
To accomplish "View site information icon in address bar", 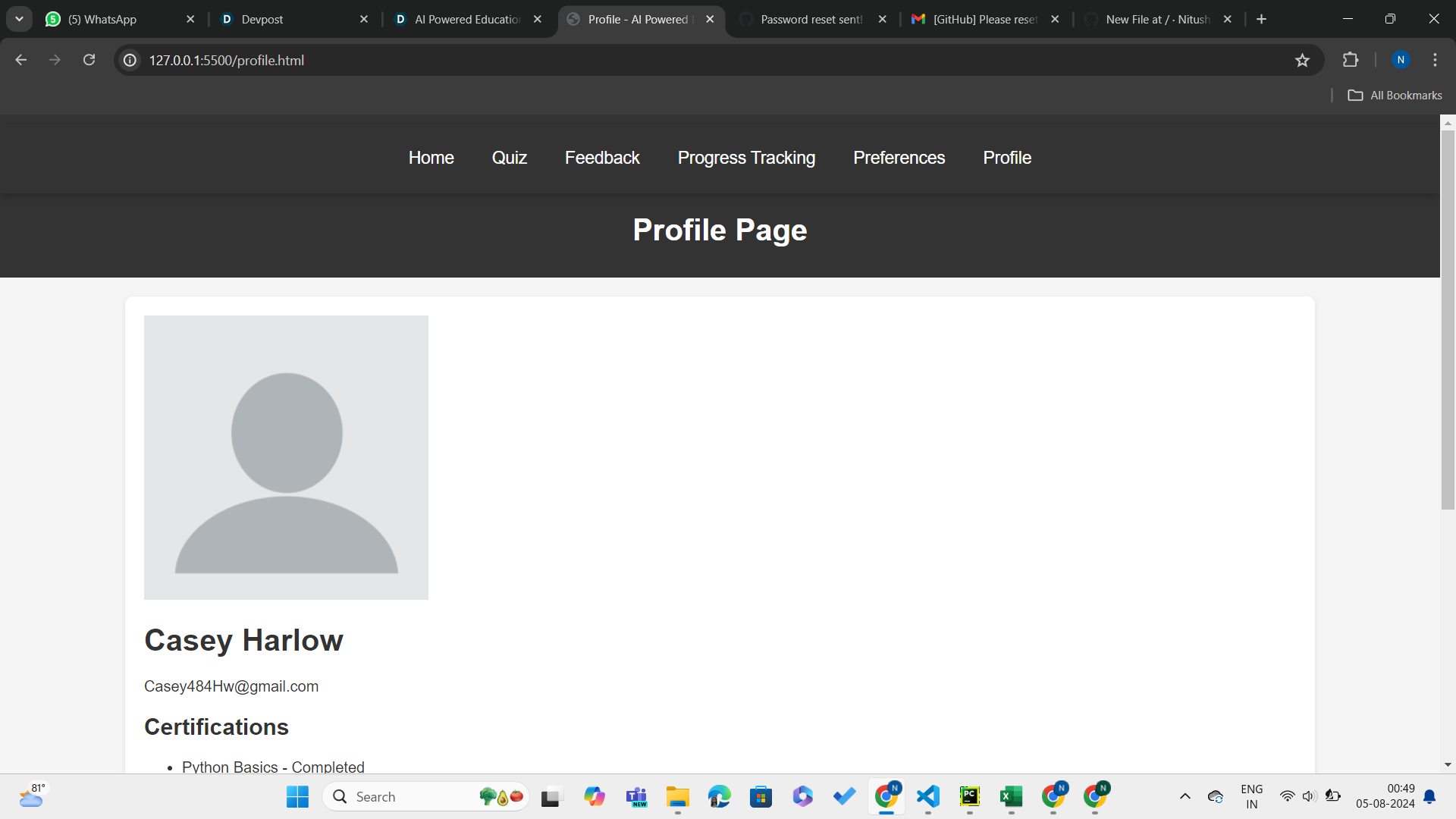I will pyautogui.click(x=130, y=60).
